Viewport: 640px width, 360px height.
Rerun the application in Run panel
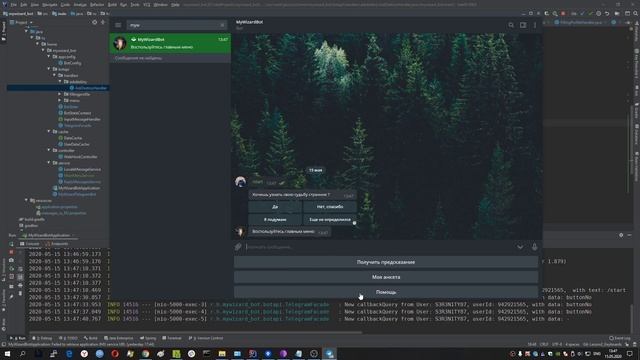click(11, 244)
